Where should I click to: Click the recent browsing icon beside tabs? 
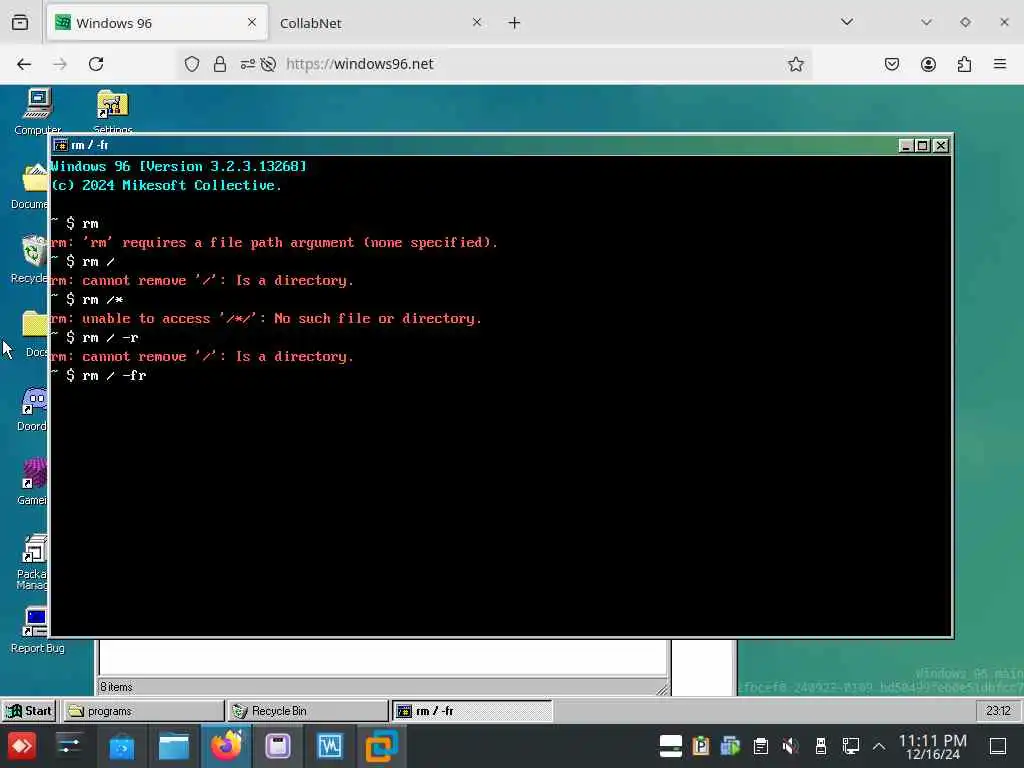(x=20, y=23)
